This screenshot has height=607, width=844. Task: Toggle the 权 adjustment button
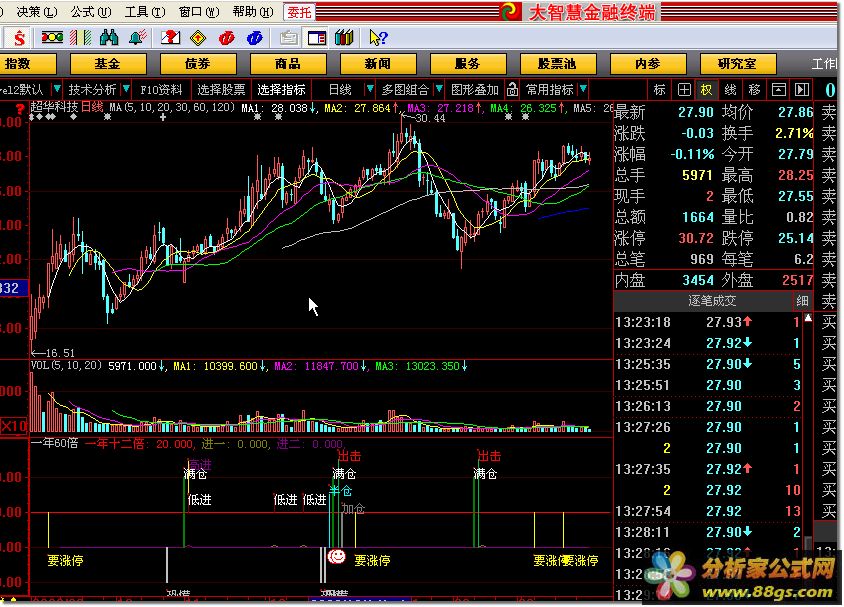pyautogui.click(x=706, y=89)
